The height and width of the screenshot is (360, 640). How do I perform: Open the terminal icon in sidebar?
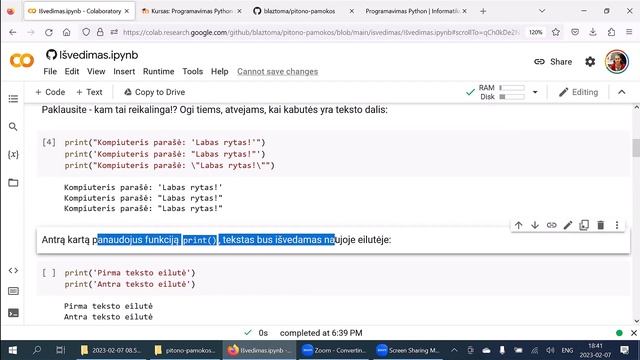coord(13,313)
